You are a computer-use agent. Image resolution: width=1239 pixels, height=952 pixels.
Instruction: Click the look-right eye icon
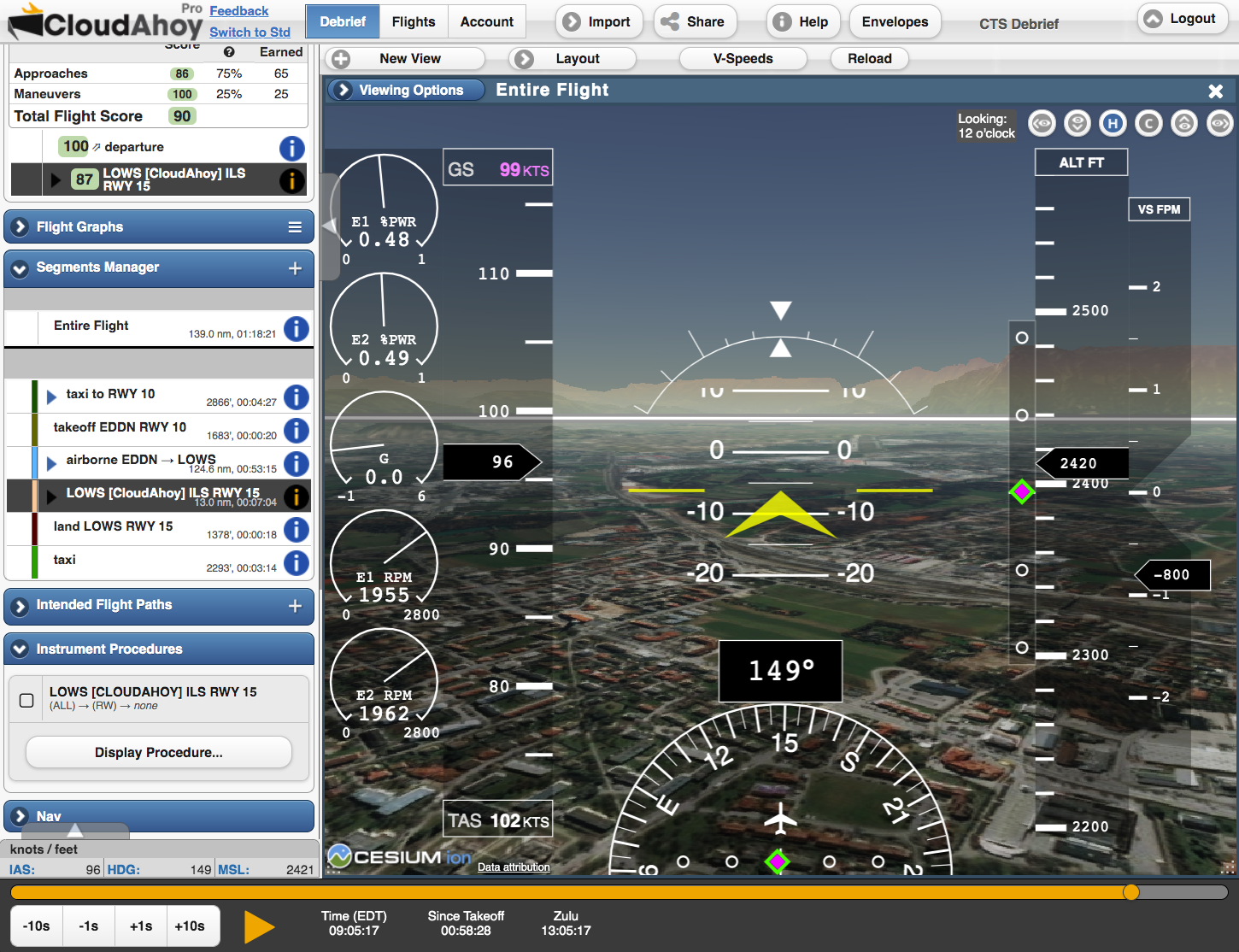(1220, 124)
